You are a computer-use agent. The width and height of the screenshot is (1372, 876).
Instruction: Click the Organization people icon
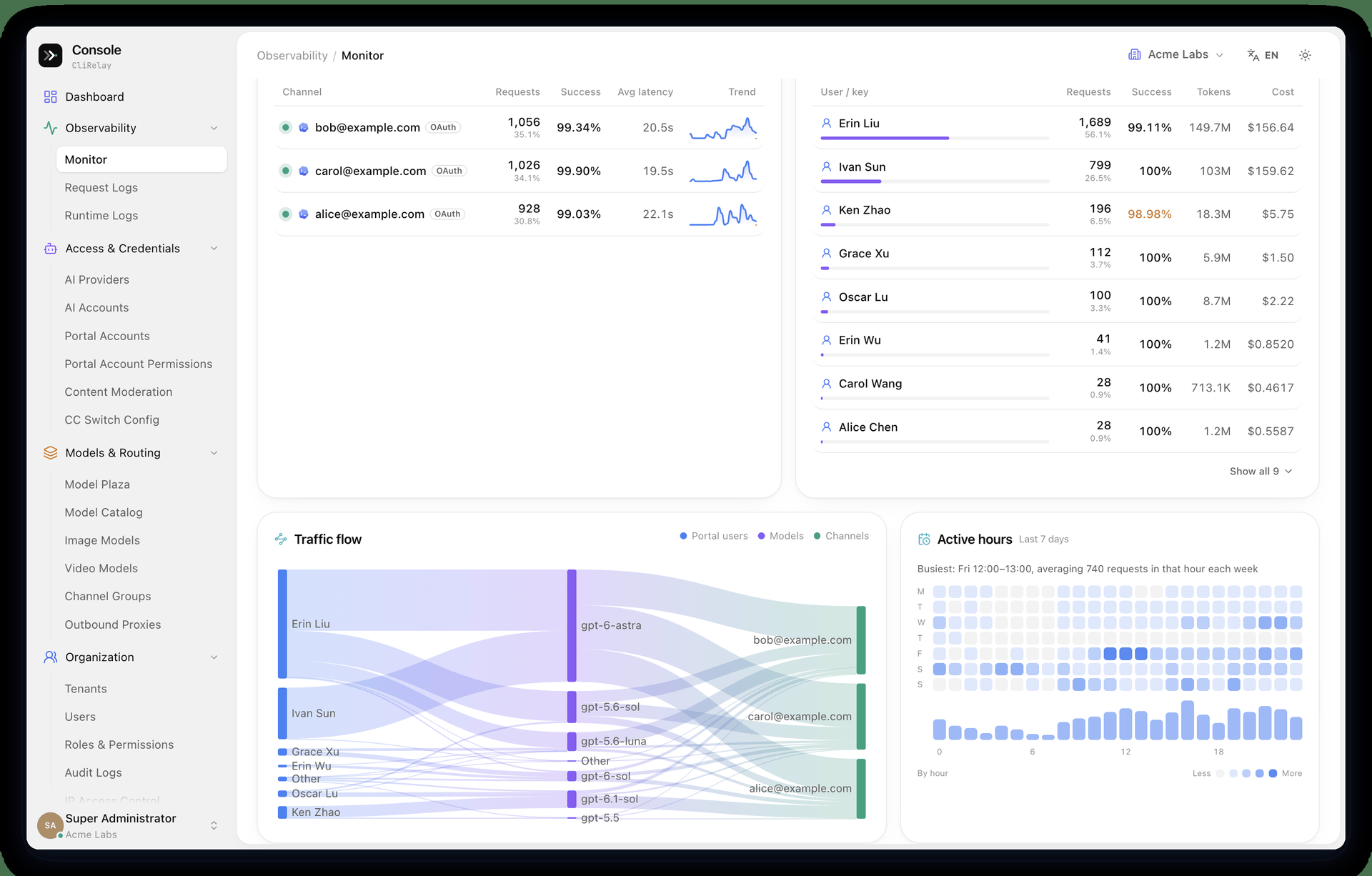[50, 657]
